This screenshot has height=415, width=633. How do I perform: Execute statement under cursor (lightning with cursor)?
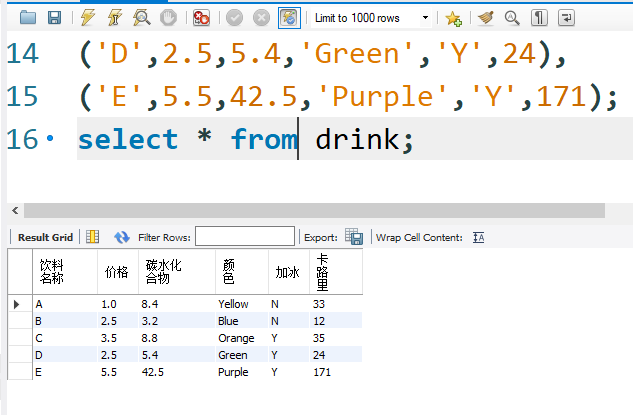click(x=116, y=18)
